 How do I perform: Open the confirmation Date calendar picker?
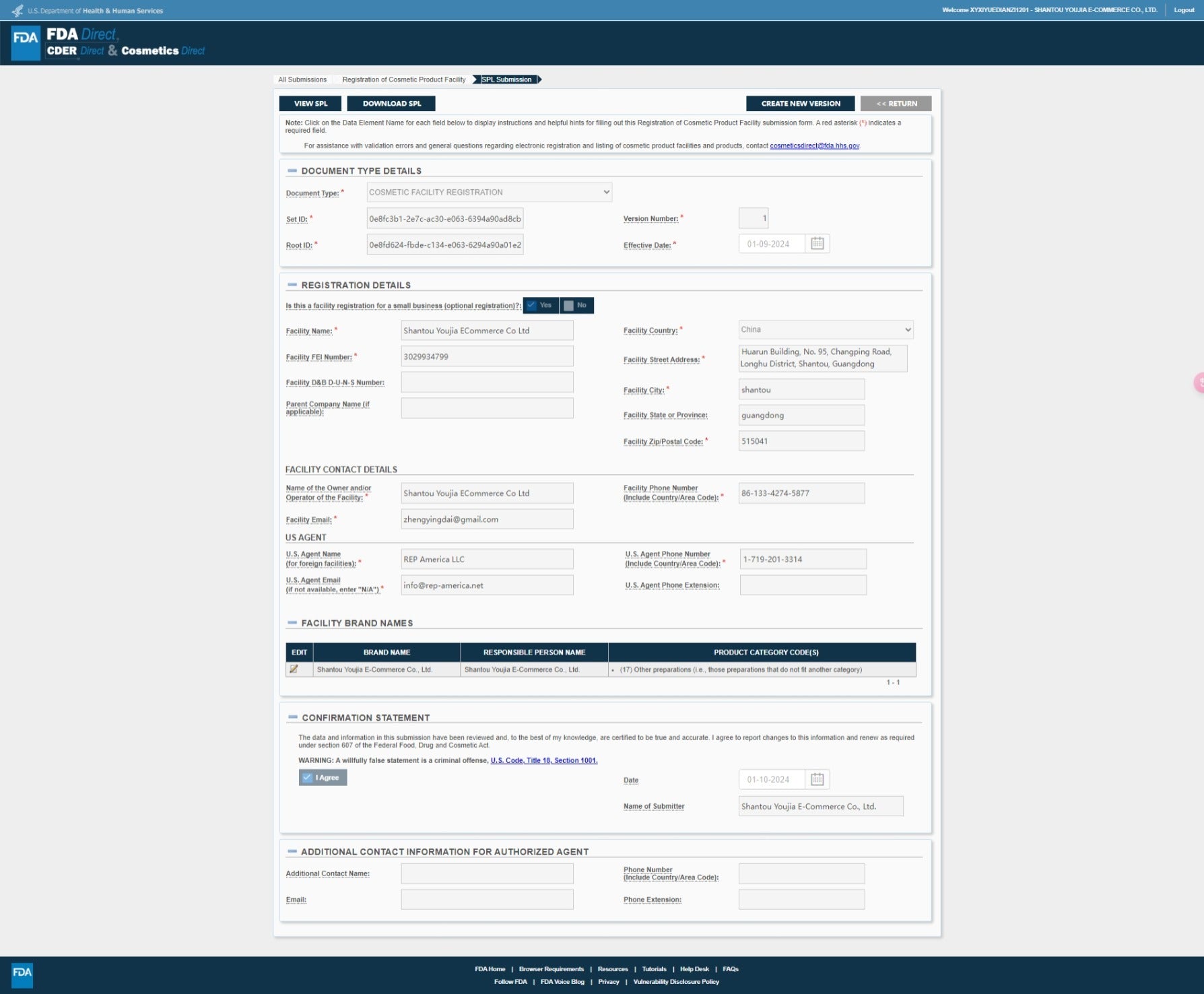[x=817, y=779]
